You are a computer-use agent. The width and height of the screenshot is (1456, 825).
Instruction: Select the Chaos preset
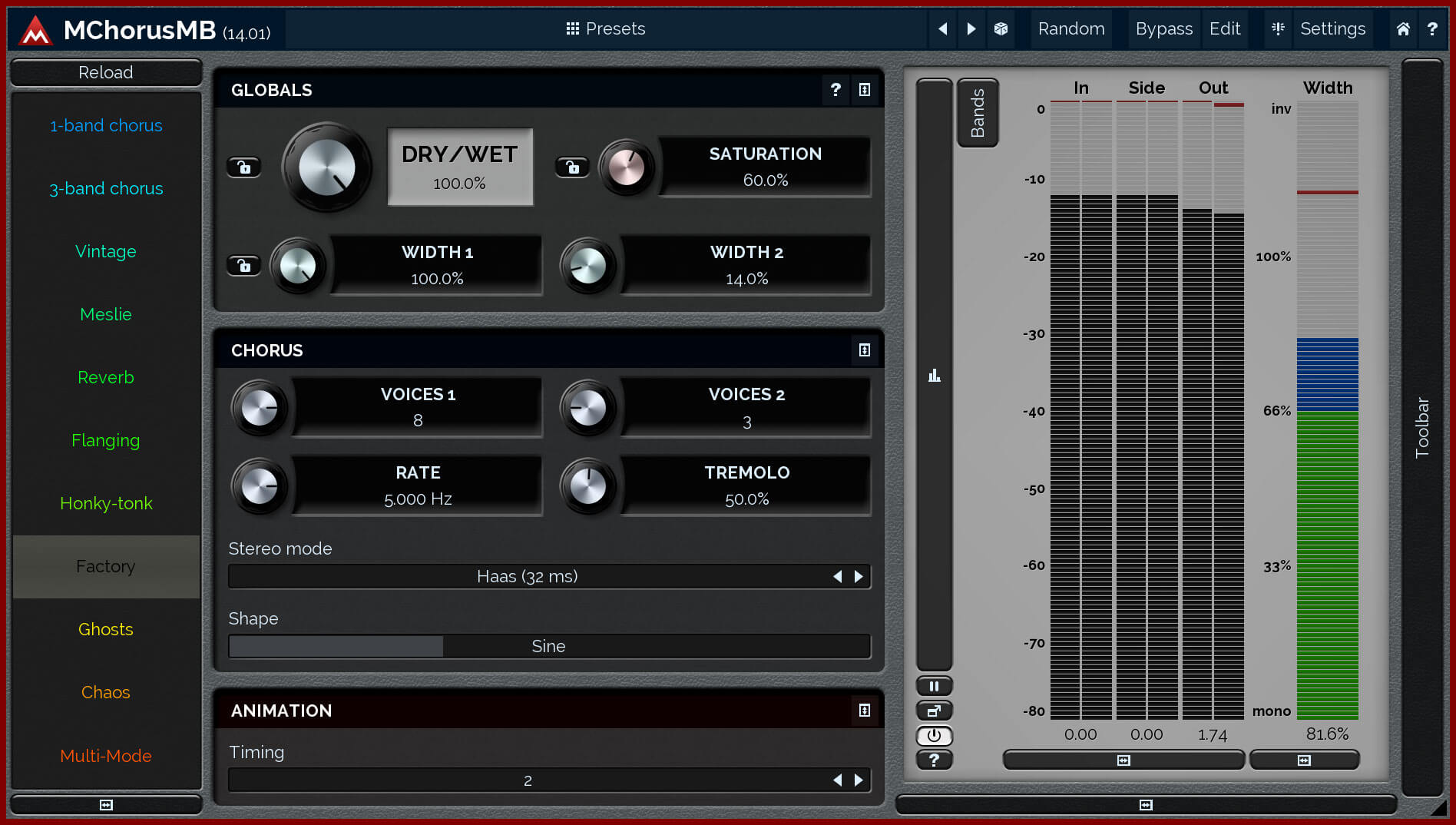[x=106, y=692]
